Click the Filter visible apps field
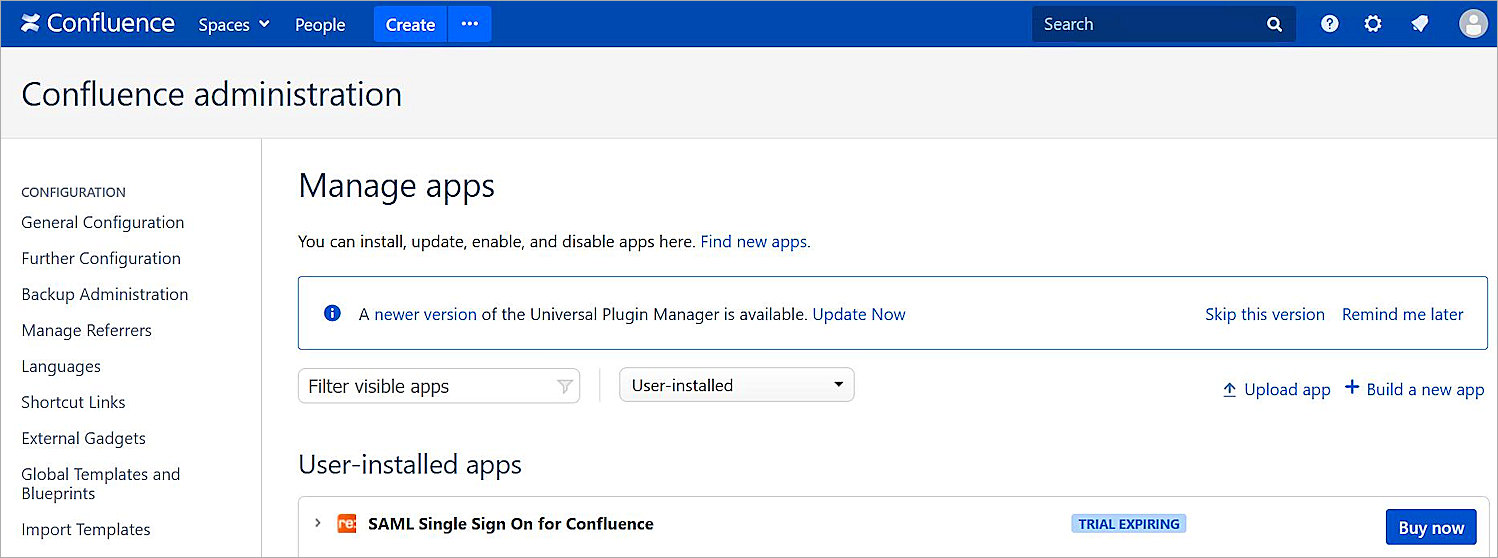This screenshot has width=1498, height=558. (x=428, y=386)
